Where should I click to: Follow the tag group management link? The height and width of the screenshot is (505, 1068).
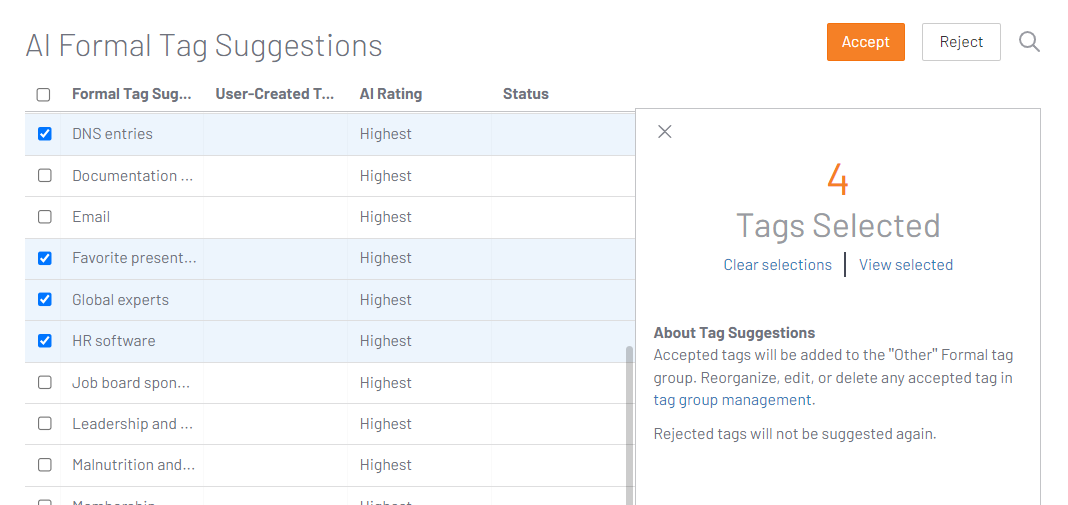point(732,400)
